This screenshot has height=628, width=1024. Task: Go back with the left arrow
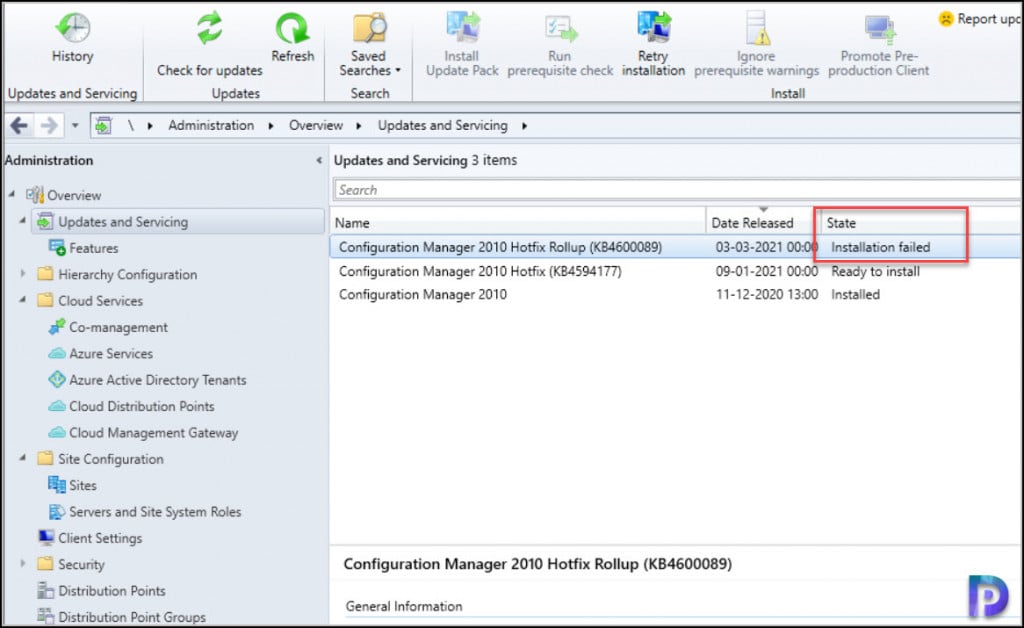click(20, 125)
